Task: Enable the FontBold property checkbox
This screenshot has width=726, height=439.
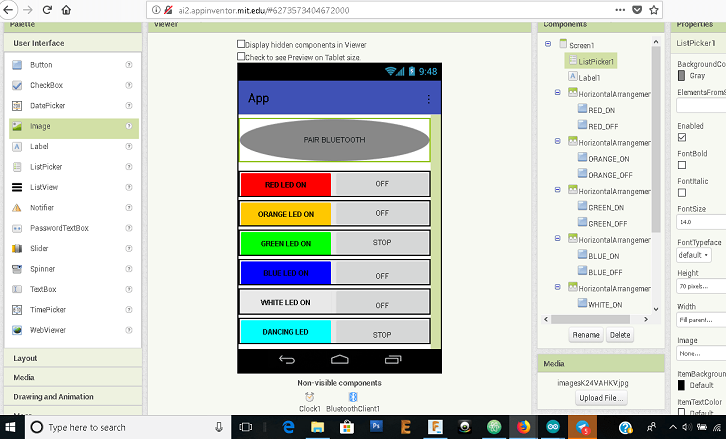Action: [682, 165]
